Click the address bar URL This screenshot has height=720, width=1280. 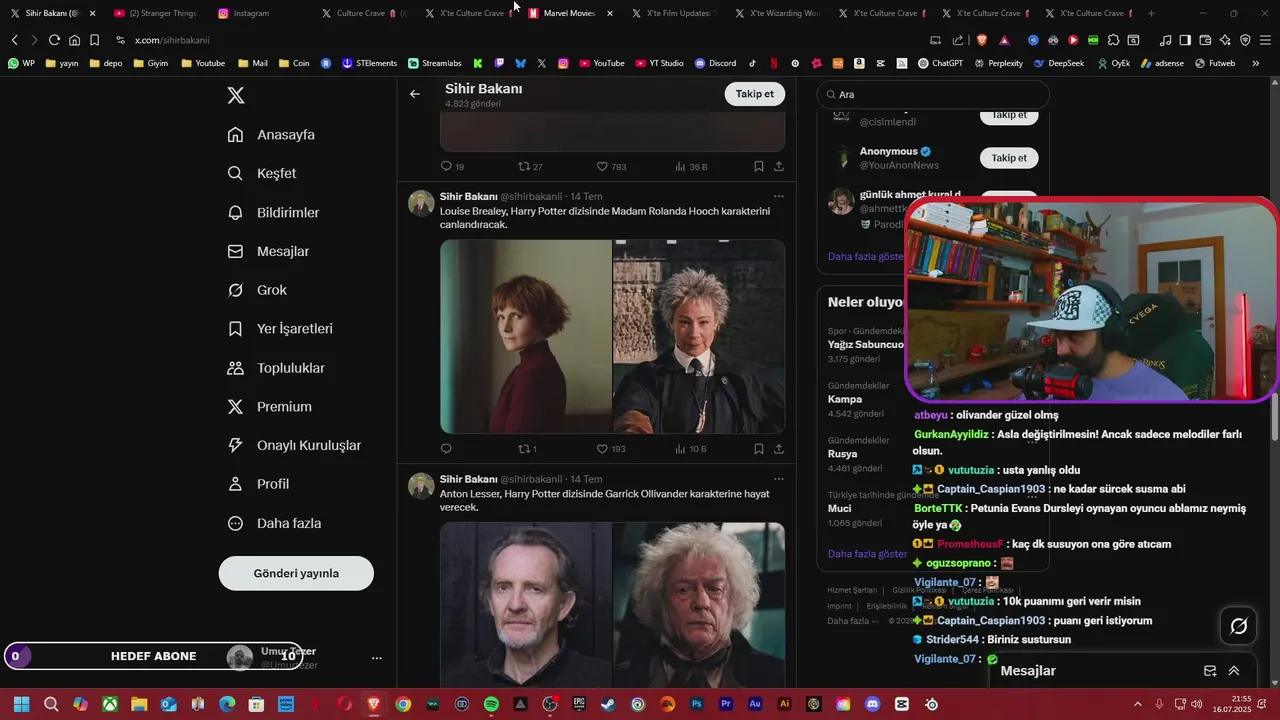171,40
